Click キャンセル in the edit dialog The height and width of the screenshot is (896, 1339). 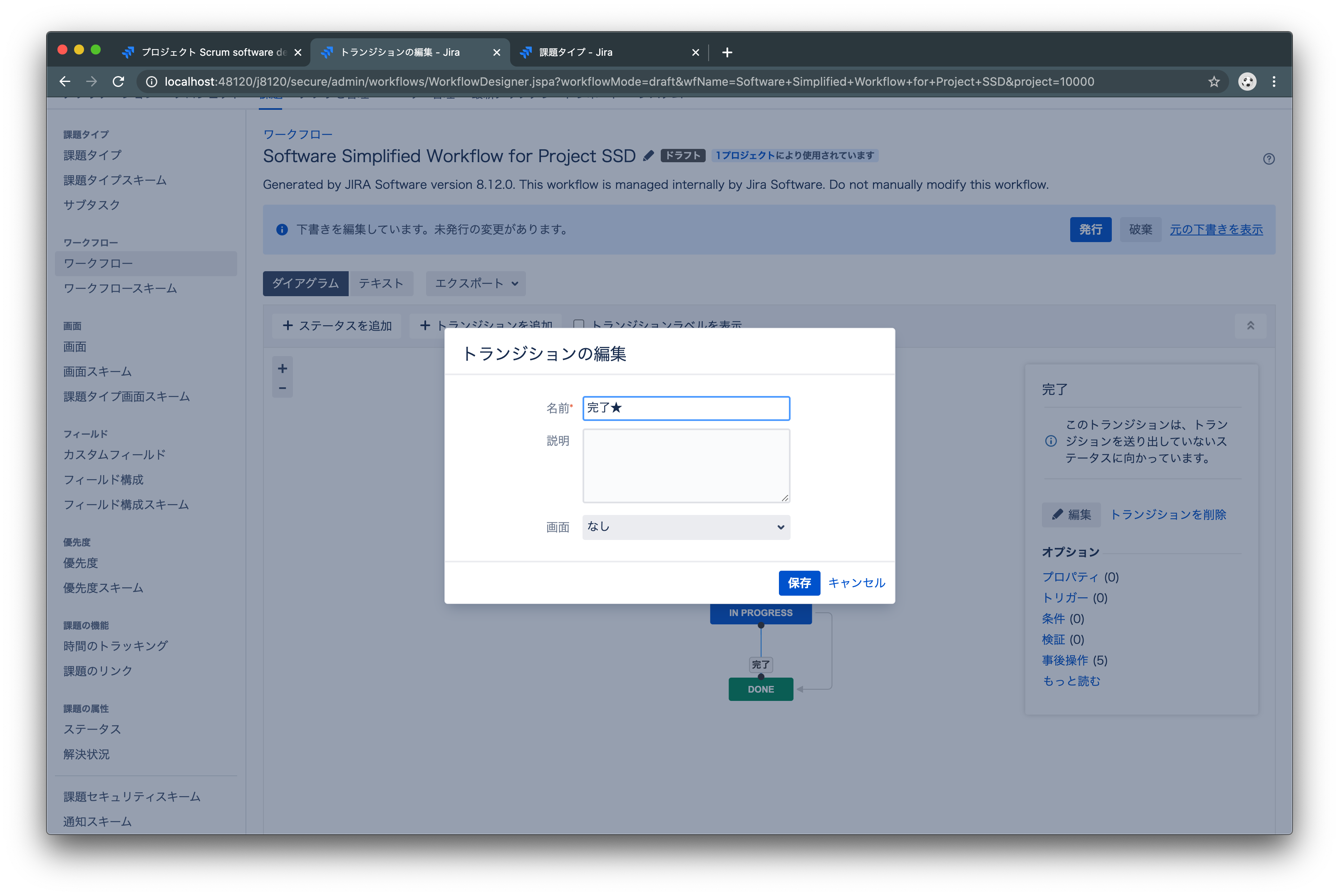pos(856,583)
